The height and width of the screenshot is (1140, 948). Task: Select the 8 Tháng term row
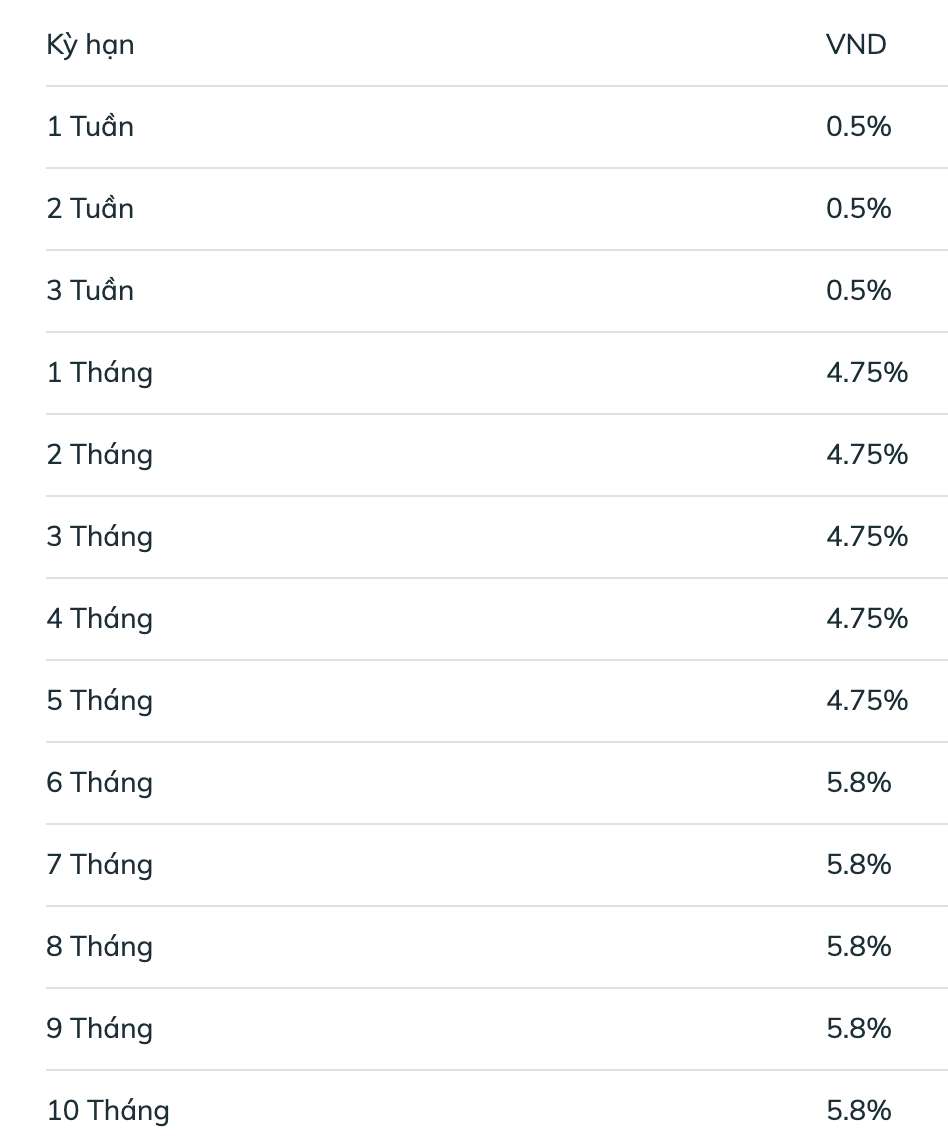point(99,947)
